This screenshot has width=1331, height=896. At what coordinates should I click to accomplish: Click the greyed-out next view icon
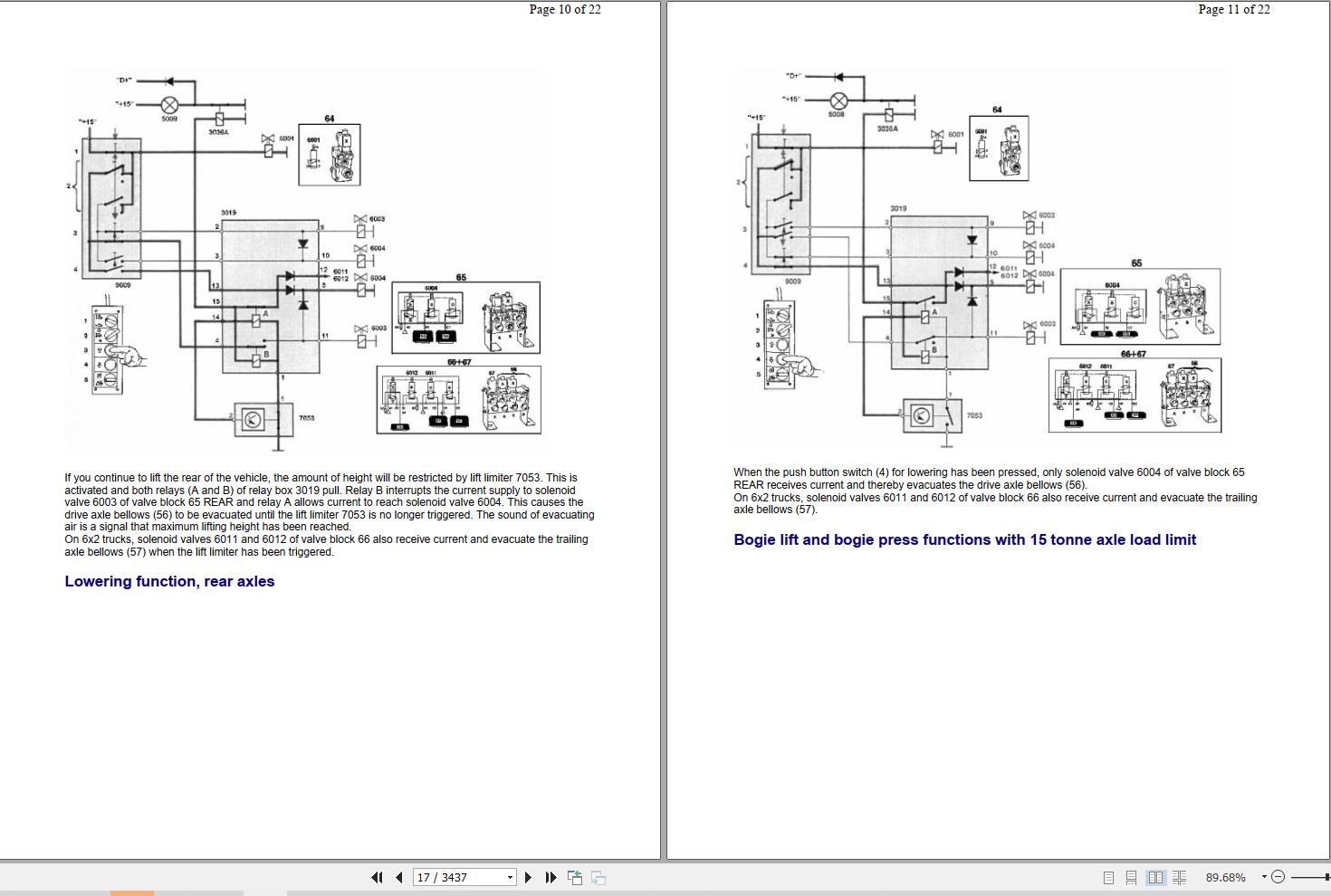(x=598, y=877)
